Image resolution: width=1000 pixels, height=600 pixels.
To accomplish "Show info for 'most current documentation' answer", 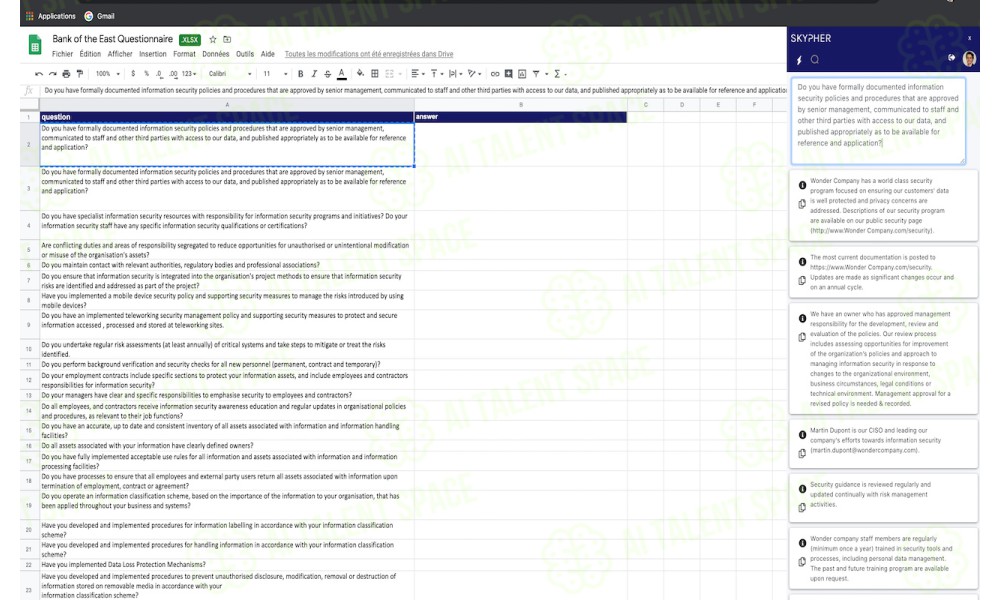I will point(802,262).
